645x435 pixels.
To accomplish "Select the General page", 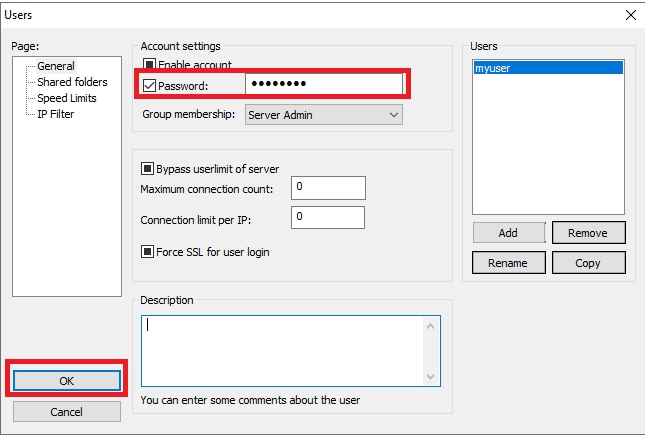I will click(55, 66).
